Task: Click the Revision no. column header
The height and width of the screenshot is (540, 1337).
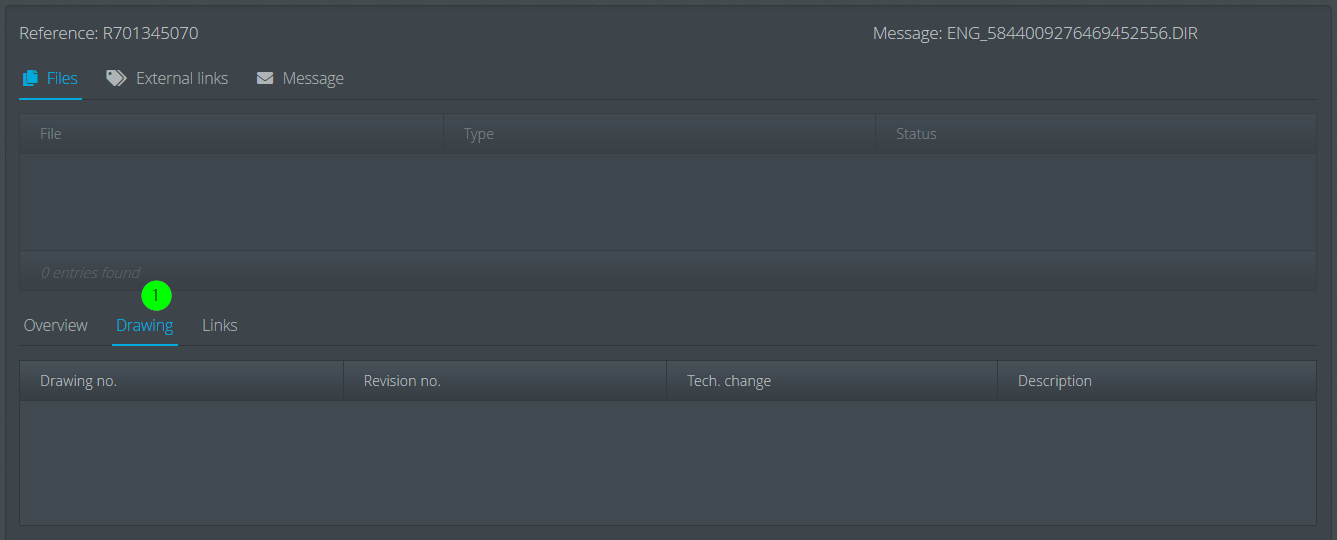Action: (505, 381)
